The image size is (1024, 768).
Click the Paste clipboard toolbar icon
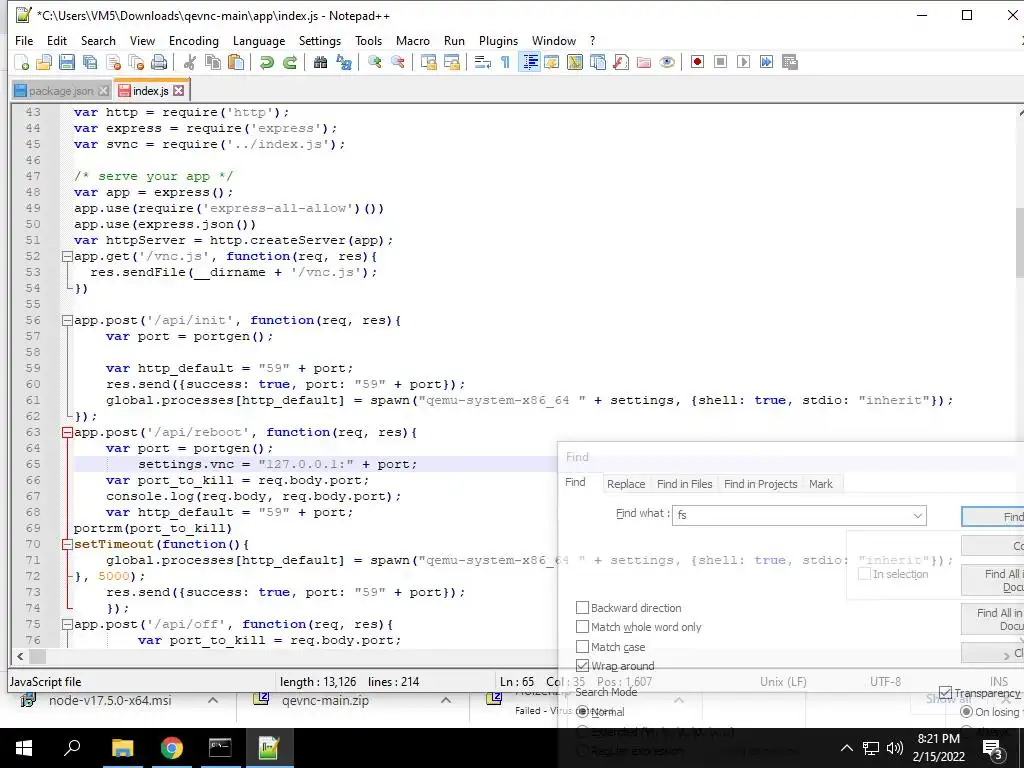click(236, 63)
